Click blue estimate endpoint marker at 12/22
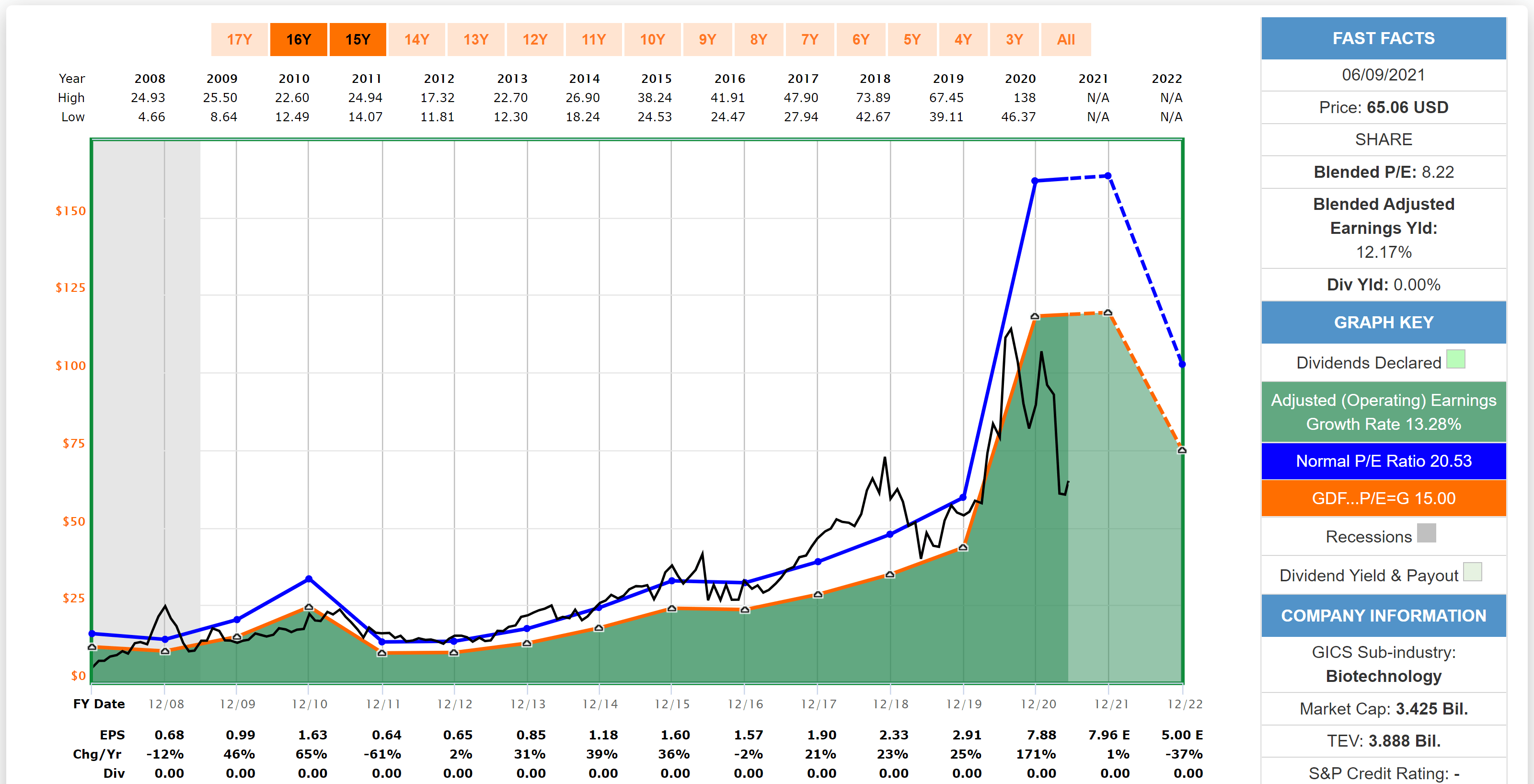The image size is (1534, 784). pyautogui.click(x=1182, y=364)
